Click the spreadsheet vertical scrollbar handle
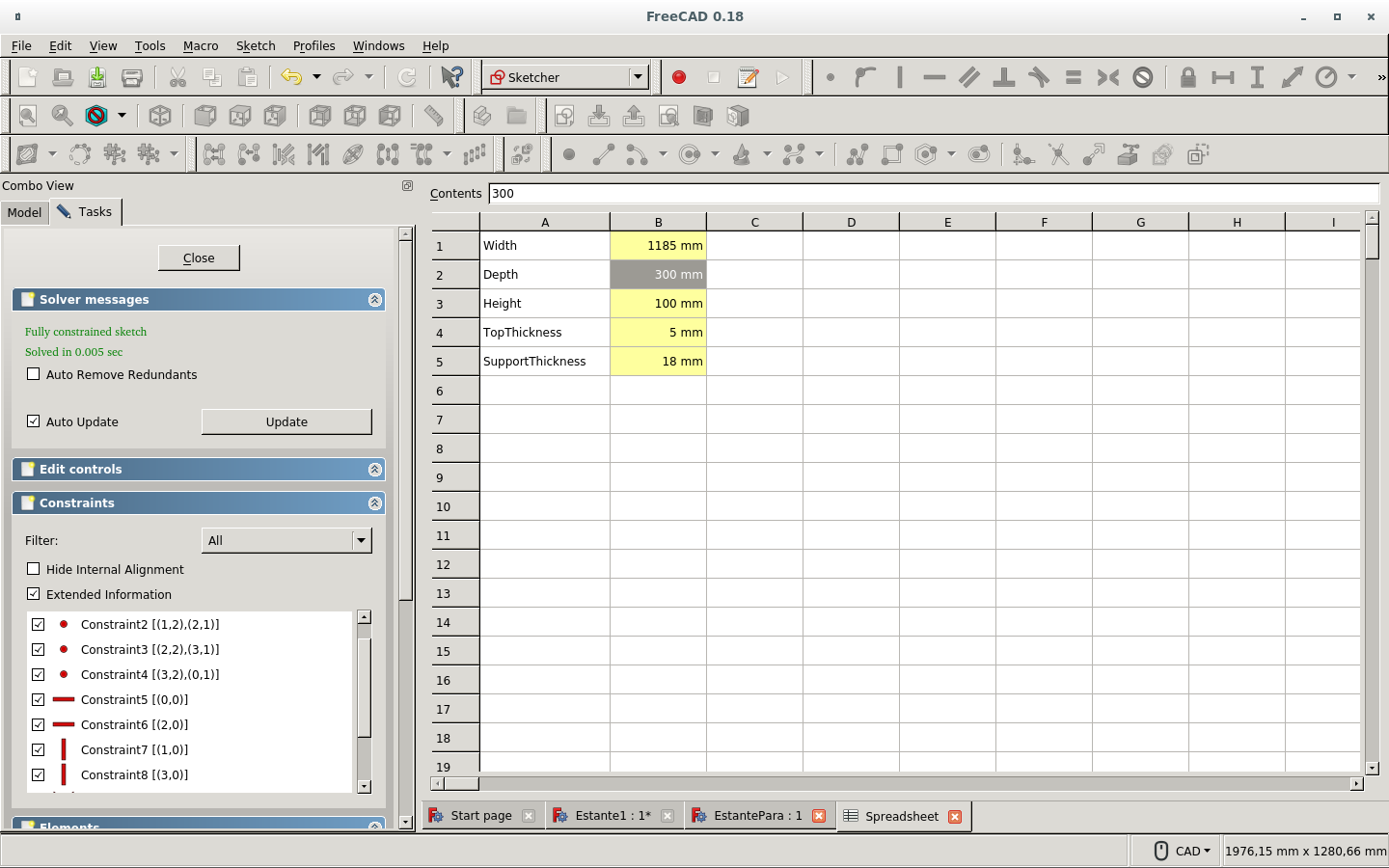The width and height of the screenshot is (1389, 868). point(1373,241)
